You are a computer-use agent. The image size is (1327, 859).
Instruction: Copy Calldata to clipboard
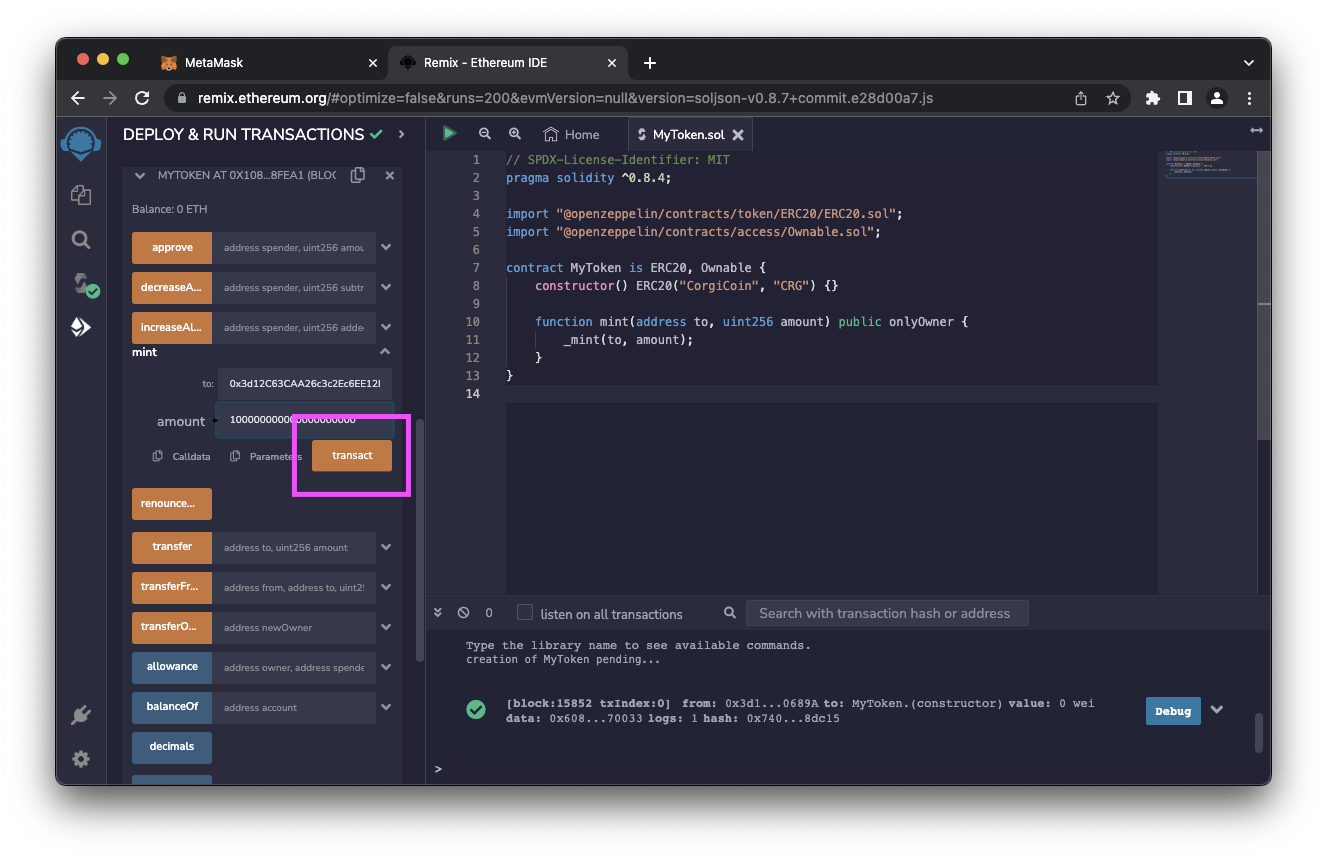coord(158,456)
